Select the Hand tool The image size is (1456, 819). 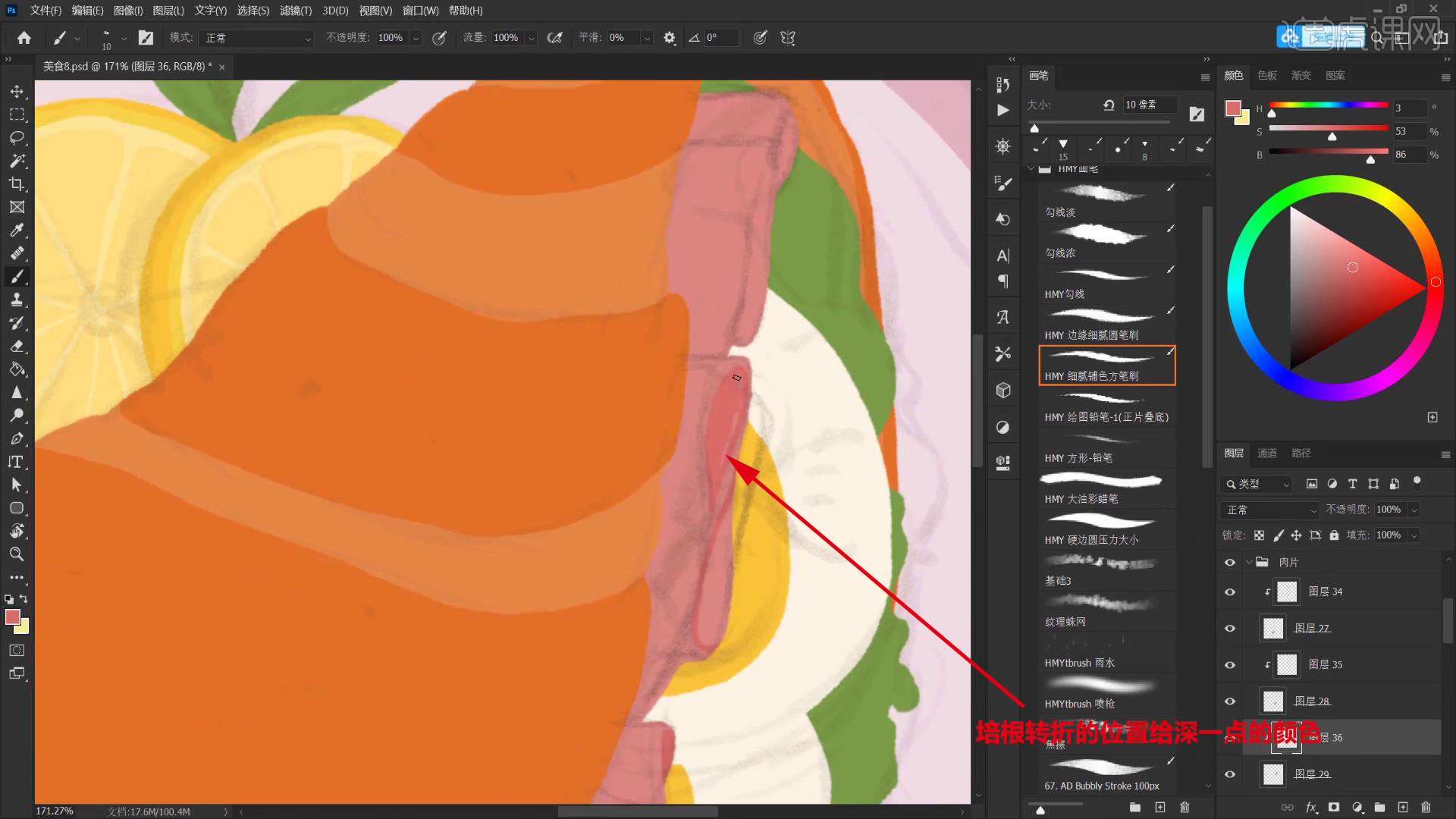coord(17,531)
